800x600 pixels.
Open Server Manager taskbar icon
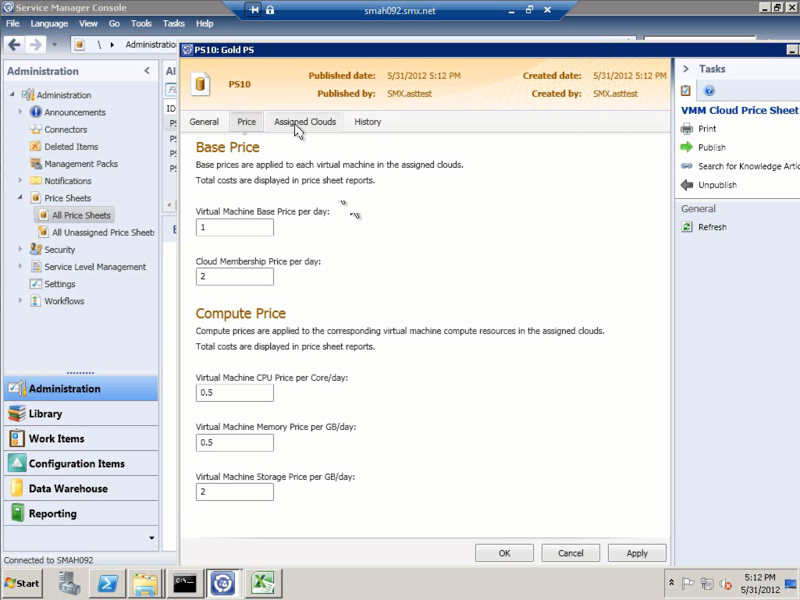point(69,583)
